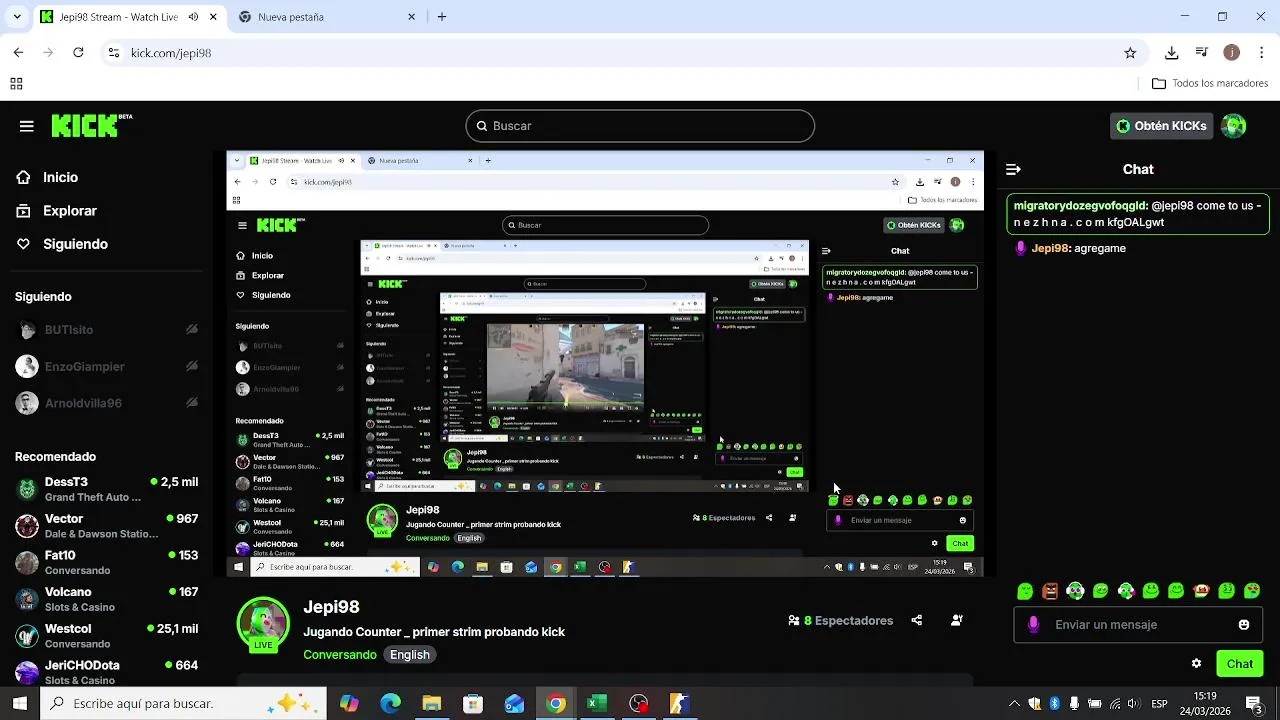
Task: Click the Buscar search field
Action: coord(640,126)
